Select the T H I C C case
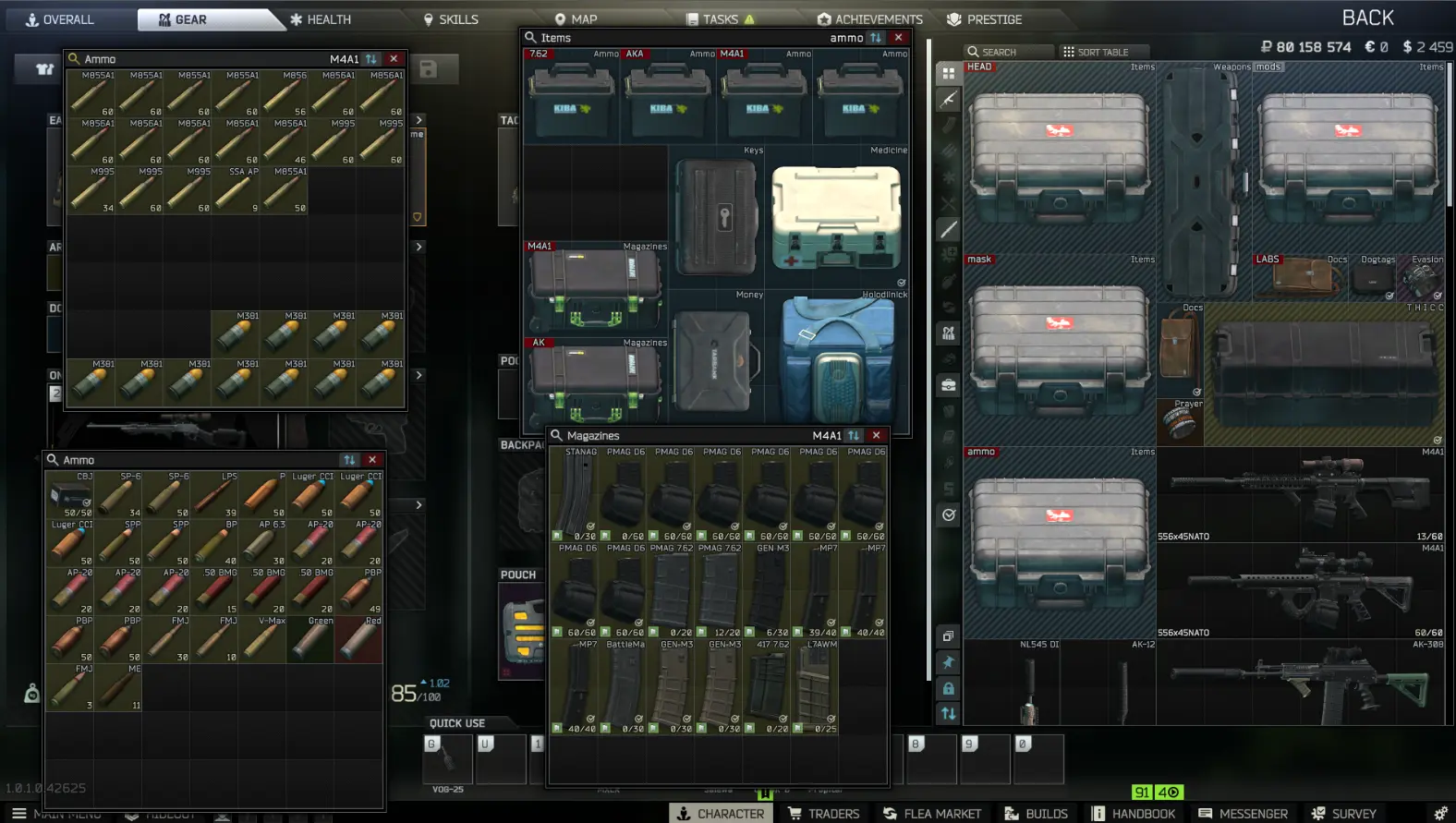The width and height of the screenshot is (1456, 823). pos(1325,374)
